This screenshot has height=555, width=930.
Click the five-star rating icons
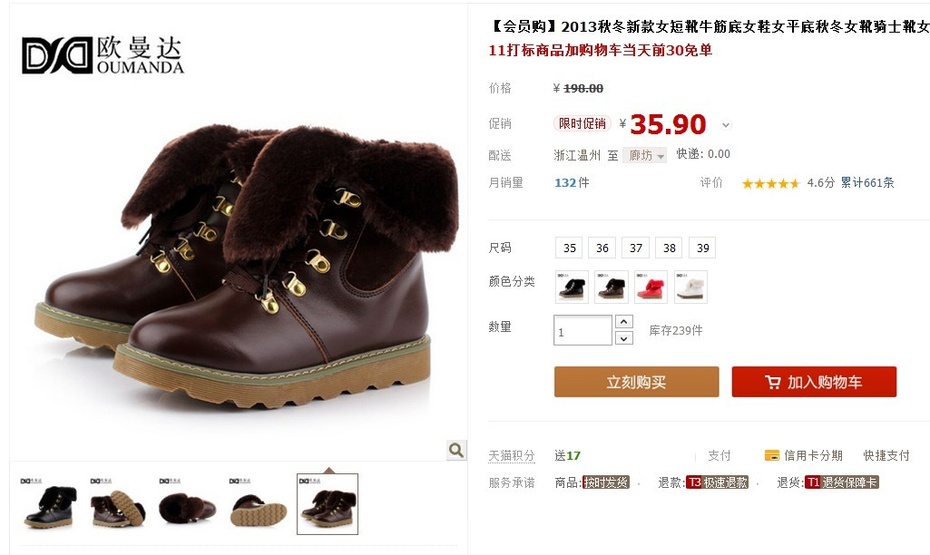point(770,183)
